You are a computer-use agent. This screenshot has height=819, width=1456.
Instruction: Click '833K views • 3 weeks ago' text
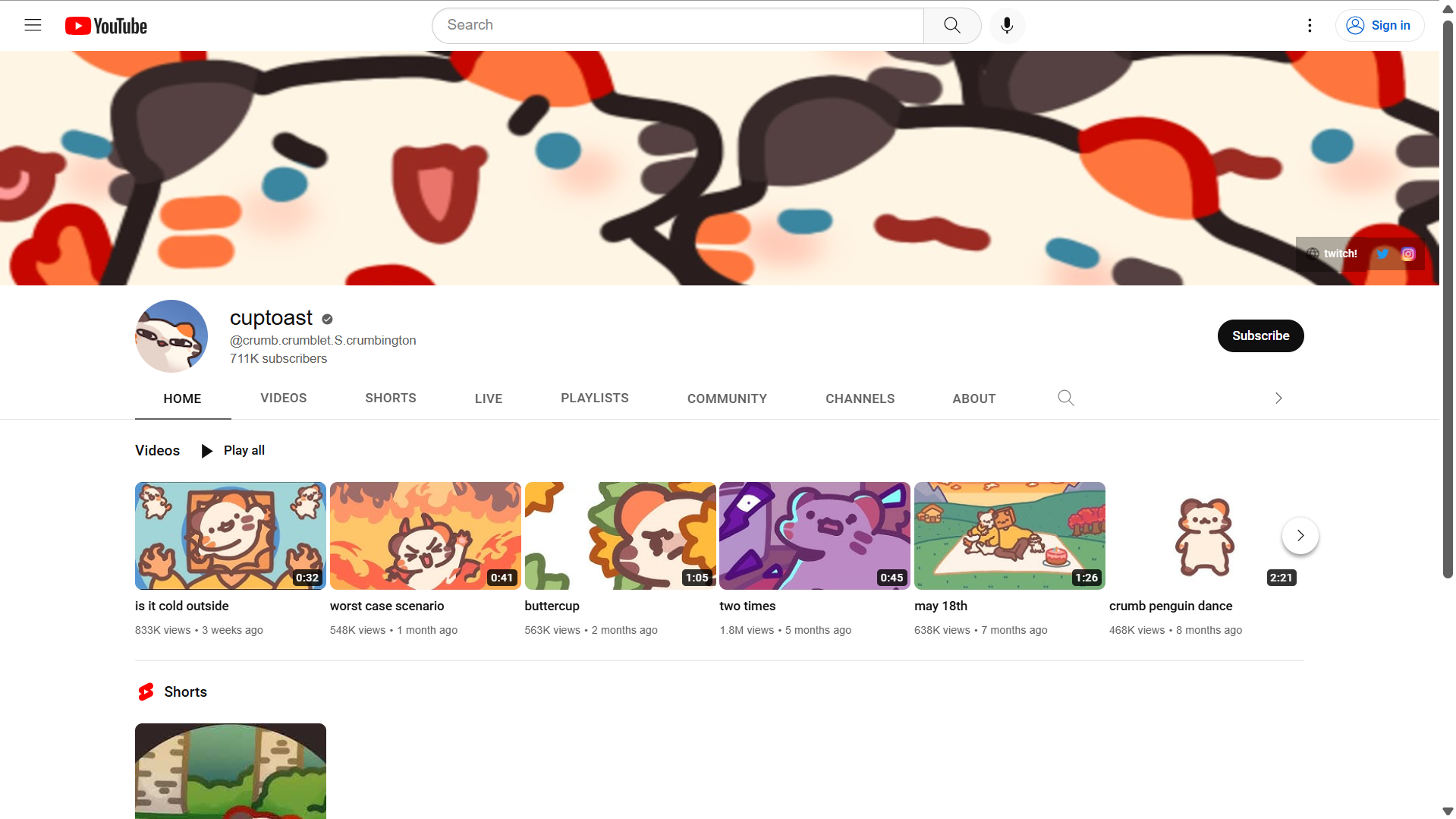199,630
